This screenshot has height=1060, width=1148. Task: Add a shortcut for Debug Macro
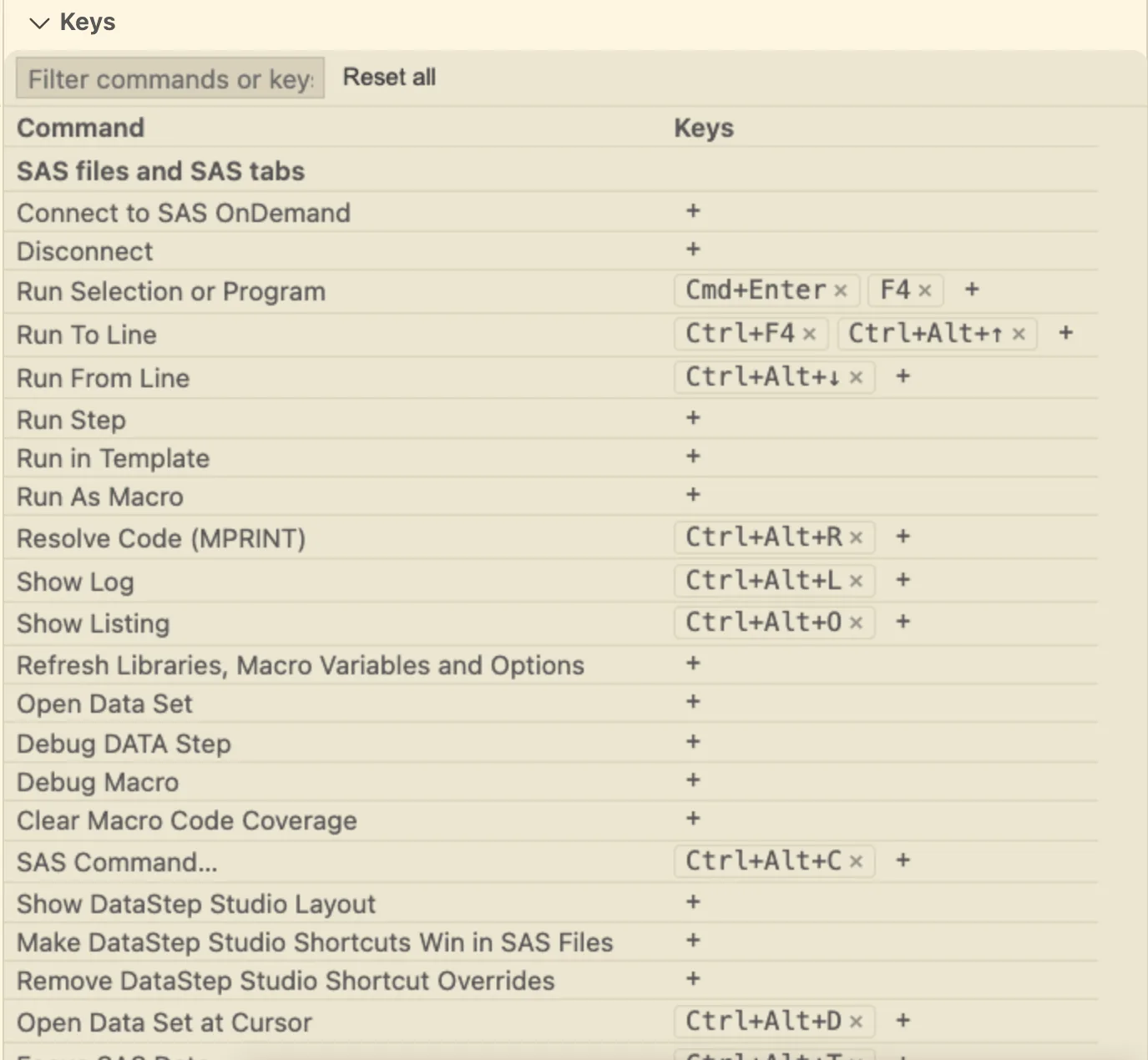pos(693,780)
